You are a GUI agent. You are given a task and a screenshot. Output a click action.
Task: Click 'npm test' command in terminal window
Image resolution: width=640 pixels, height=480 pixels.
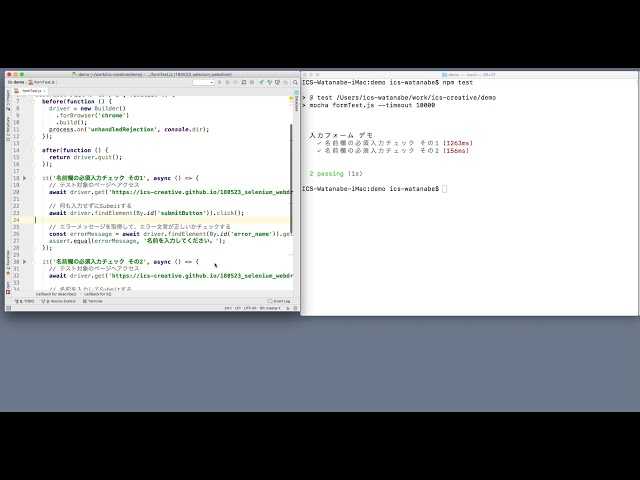point(458,82)
